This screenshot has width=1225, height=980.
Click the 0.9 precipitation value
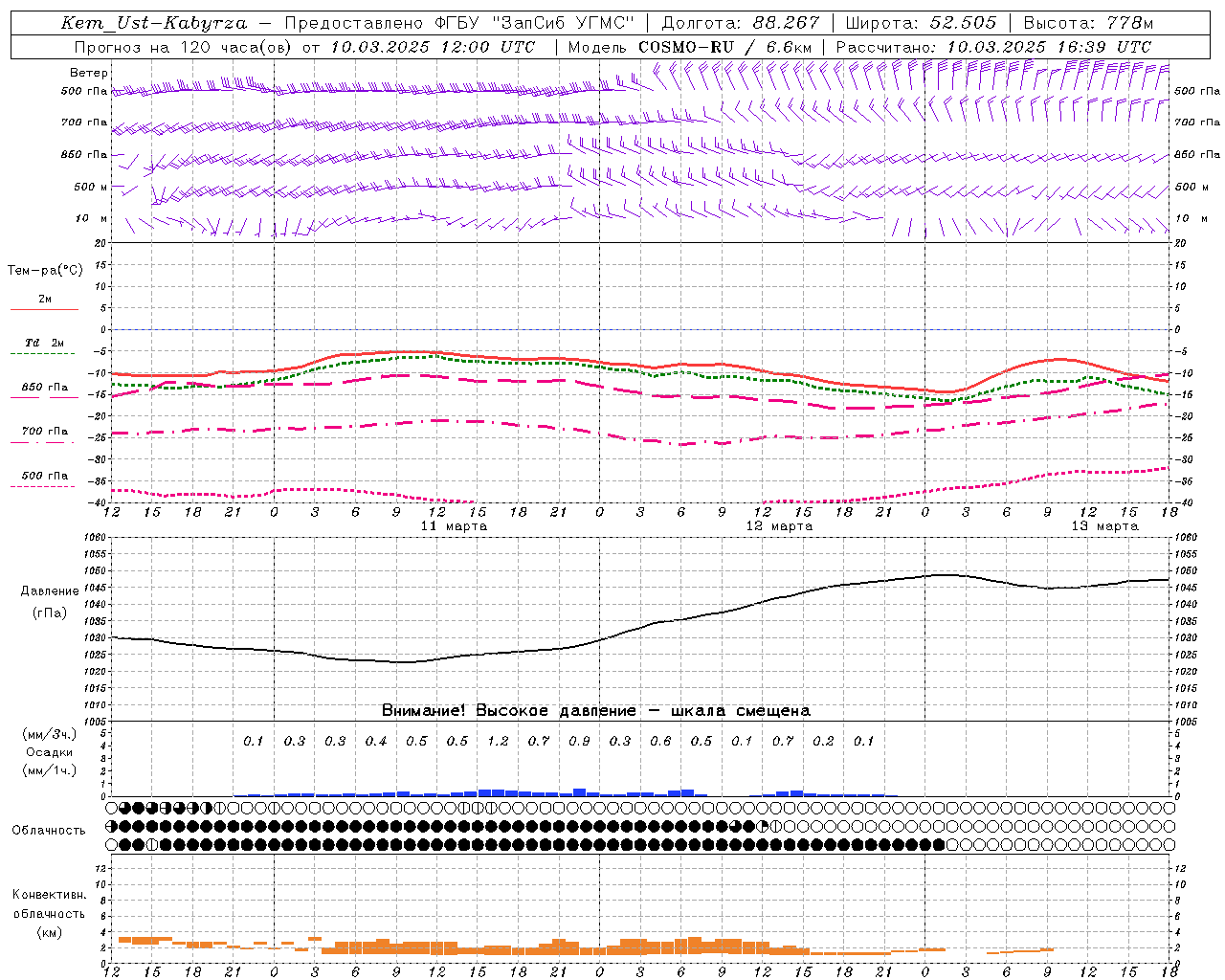click(579, 741)
